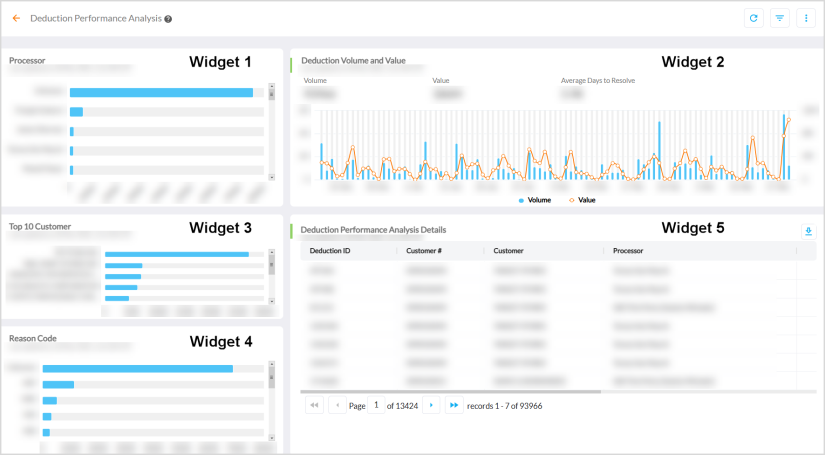Open the three-dot more options menu
Screen dimensions: 825x455
[805, 18]
